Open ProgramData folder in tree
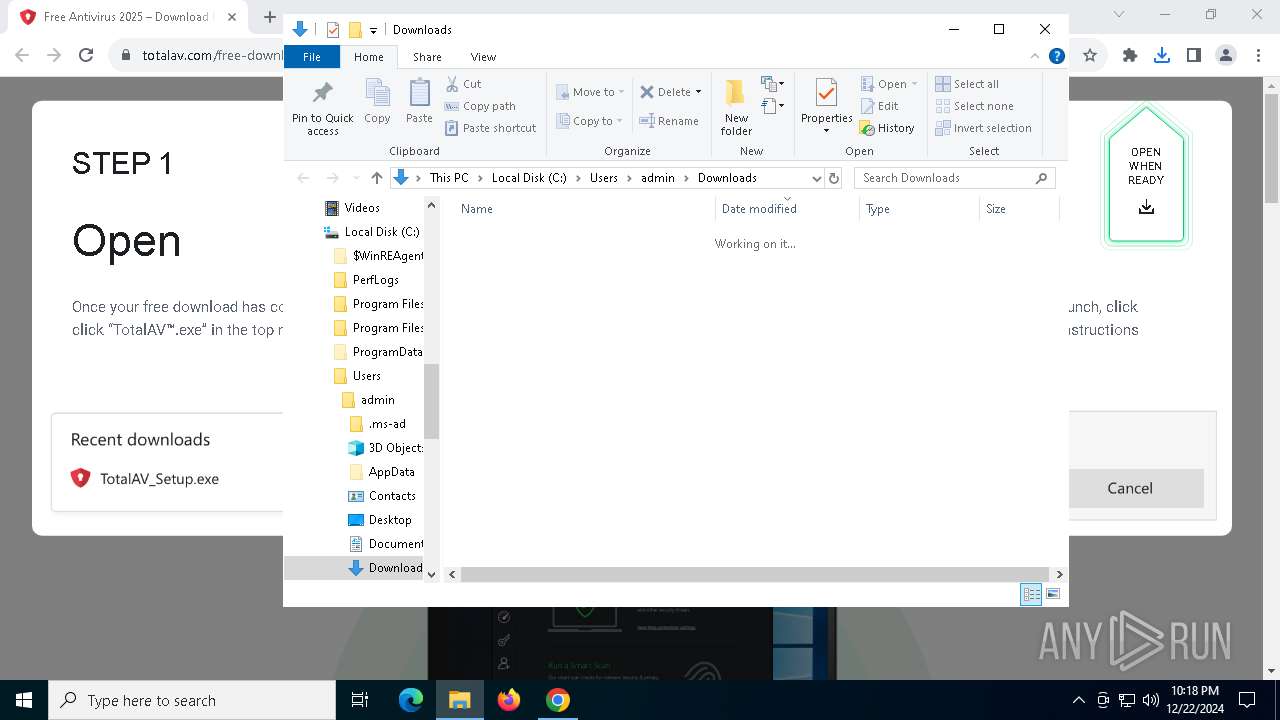Viewport: 1280px width, 720px height. [387, 352]
